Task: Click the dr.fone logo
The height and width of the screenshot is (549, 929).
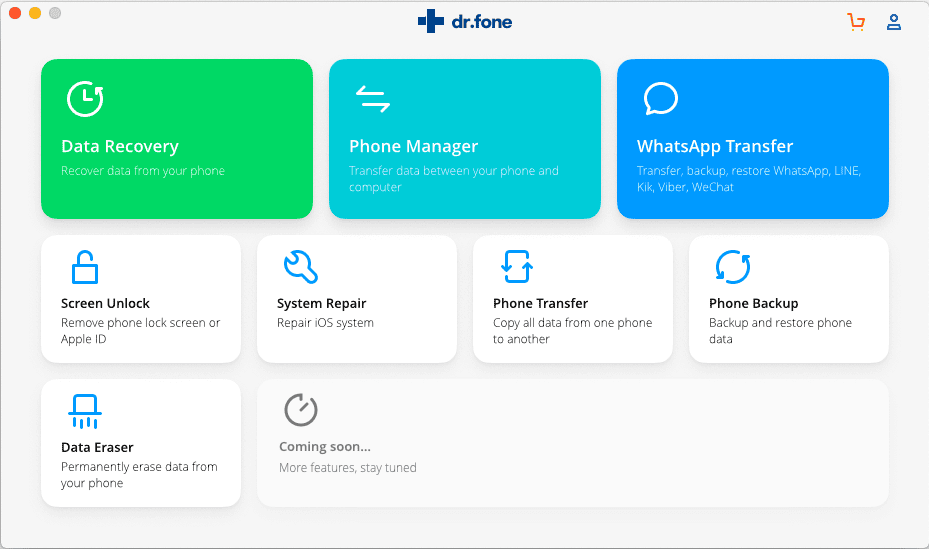Action: pyautogui.click(x=464, y=21)
